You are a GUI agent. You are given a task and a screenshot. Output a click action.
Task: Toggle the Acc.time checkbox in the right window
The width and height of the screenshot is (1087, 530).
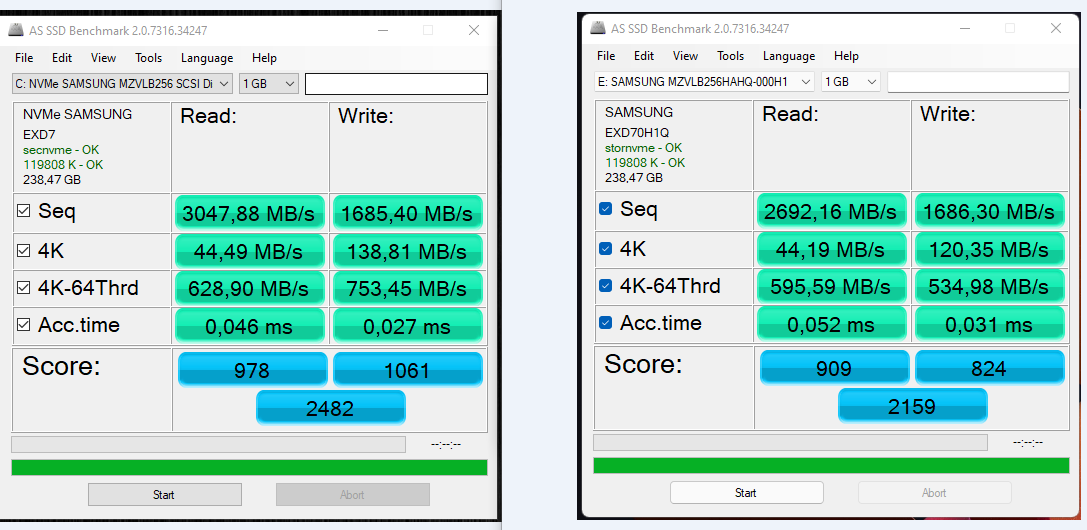pyautogui.click(x=605, y=323)
